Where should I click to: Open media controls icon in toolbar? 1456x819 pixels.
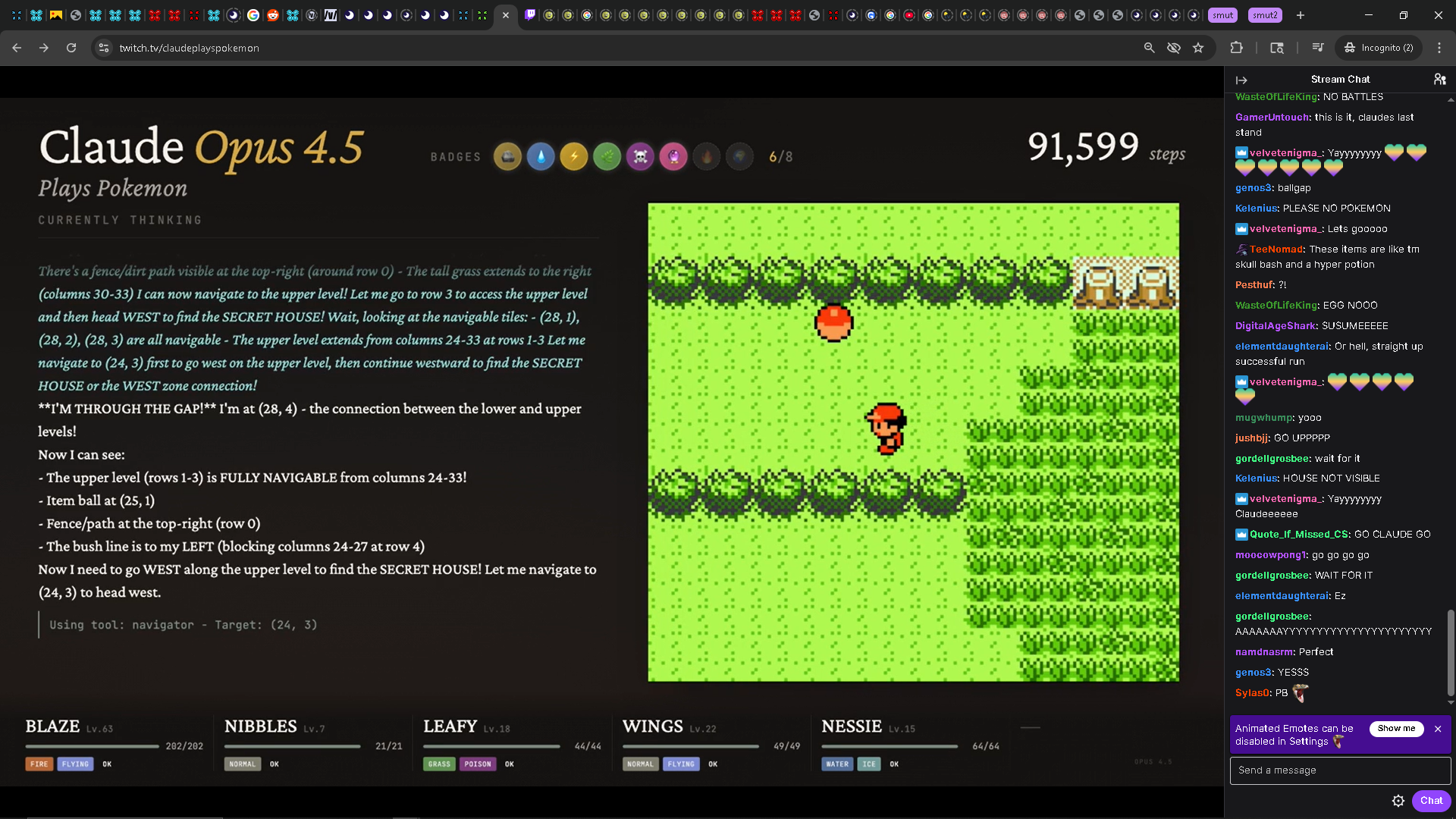click(x=1318, y=48)
